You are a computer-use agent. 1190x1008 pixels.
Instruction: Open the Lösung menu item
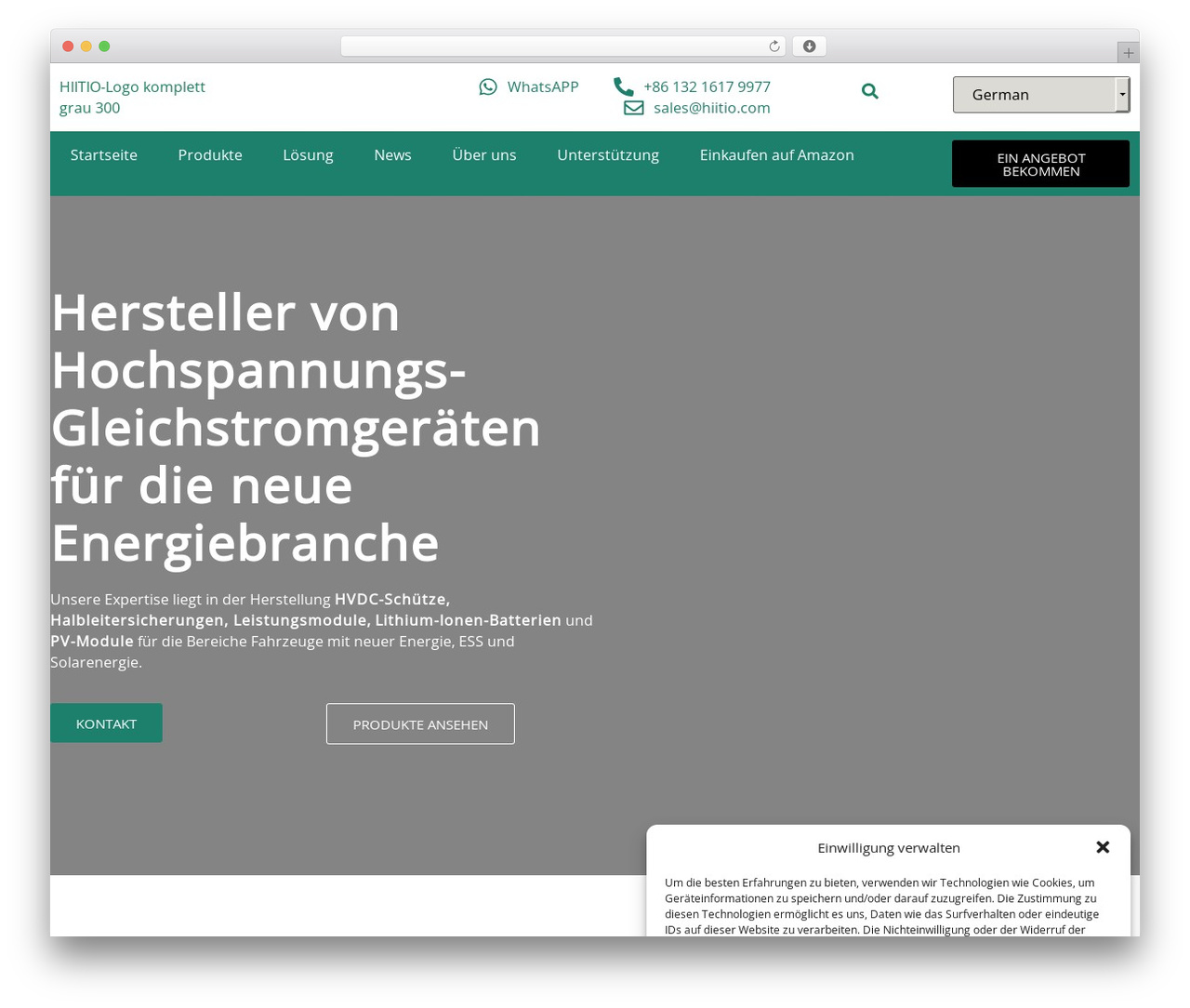pyautogui.click(x=308, y=155)
